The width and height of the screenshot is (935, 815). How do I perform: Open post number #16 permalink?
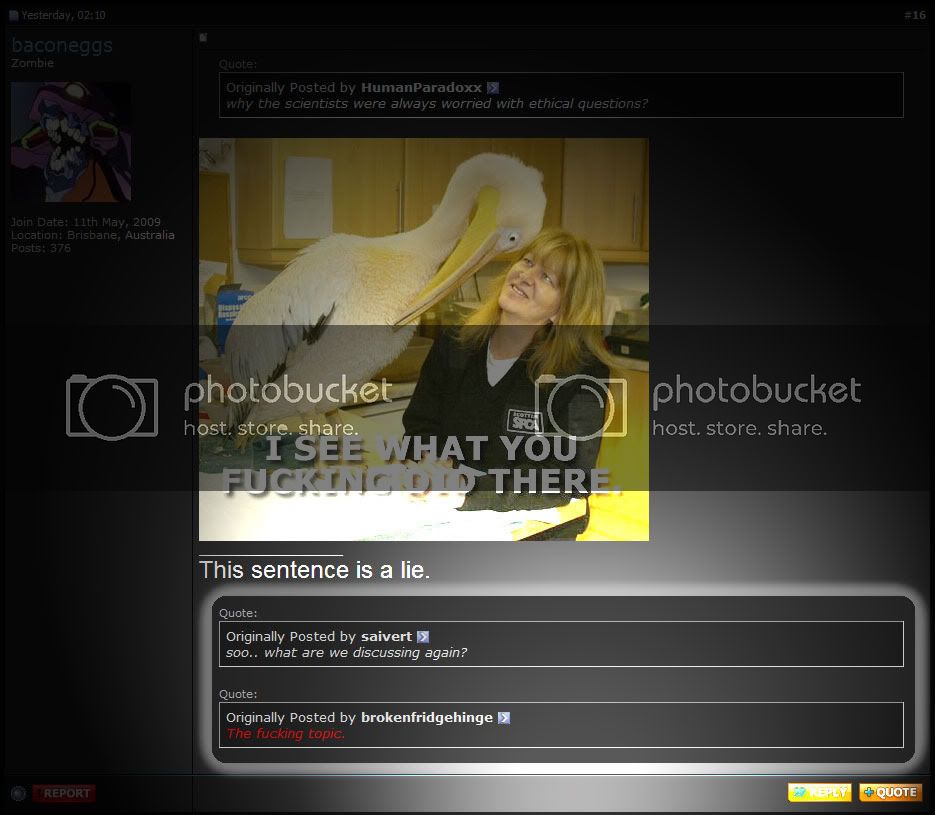(915, 16)
